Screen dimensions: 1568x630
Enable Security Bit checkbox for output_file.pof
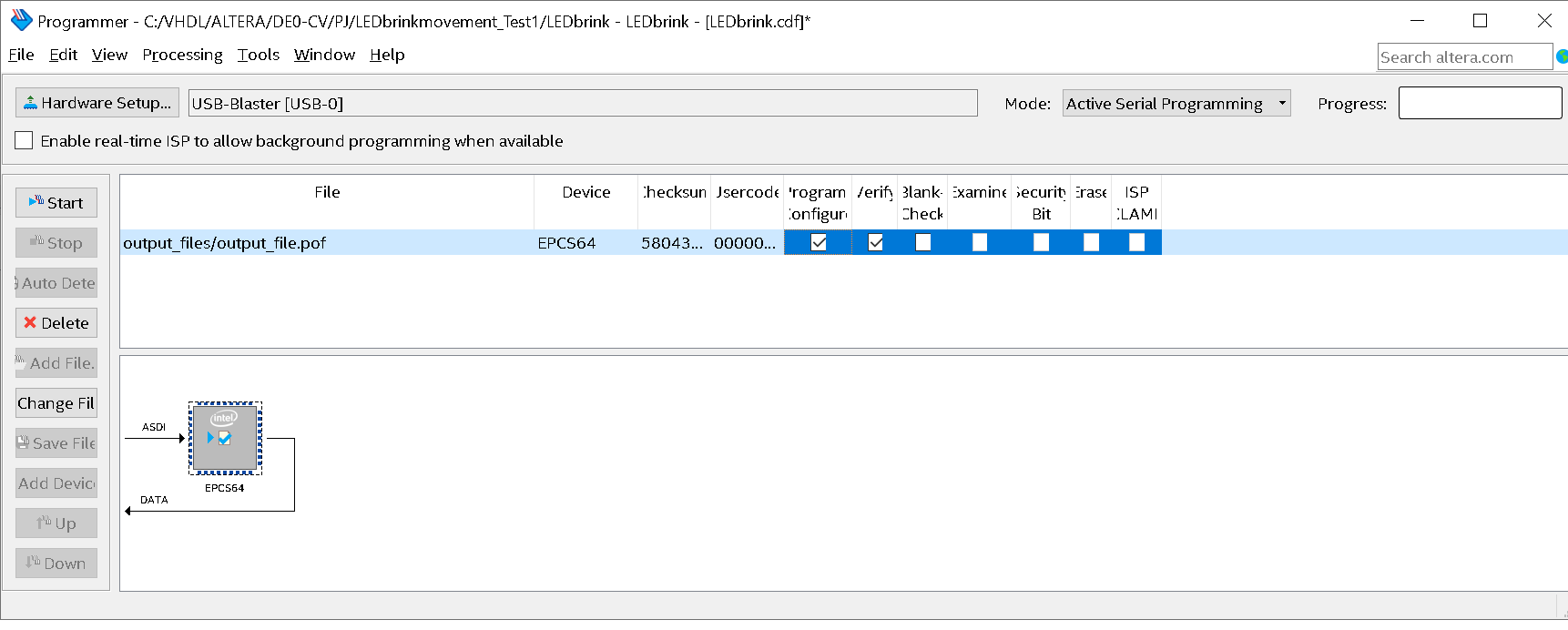pos(1042,242)
